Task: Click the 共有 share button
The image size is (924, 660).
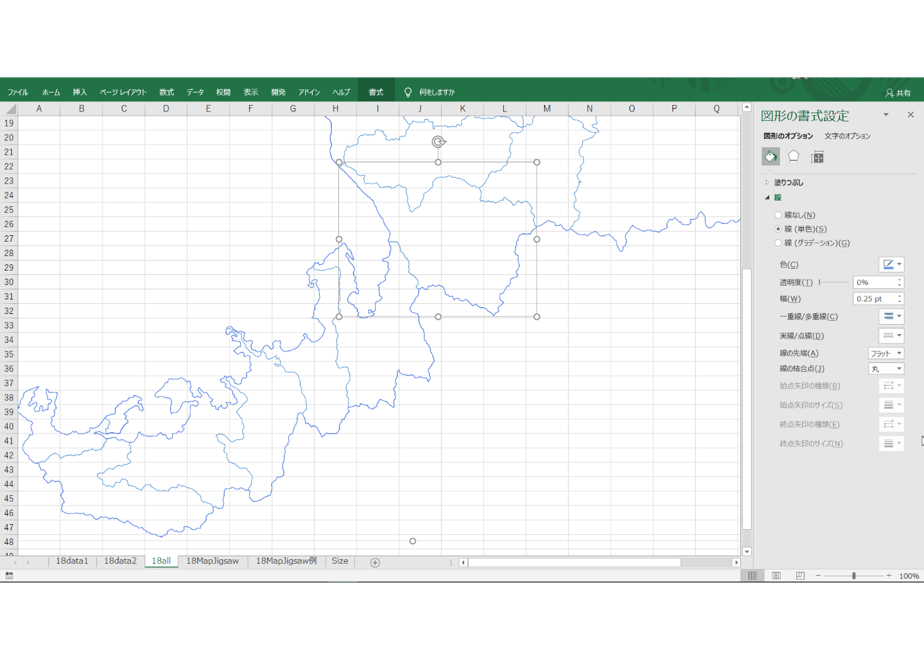Action: 898,93
